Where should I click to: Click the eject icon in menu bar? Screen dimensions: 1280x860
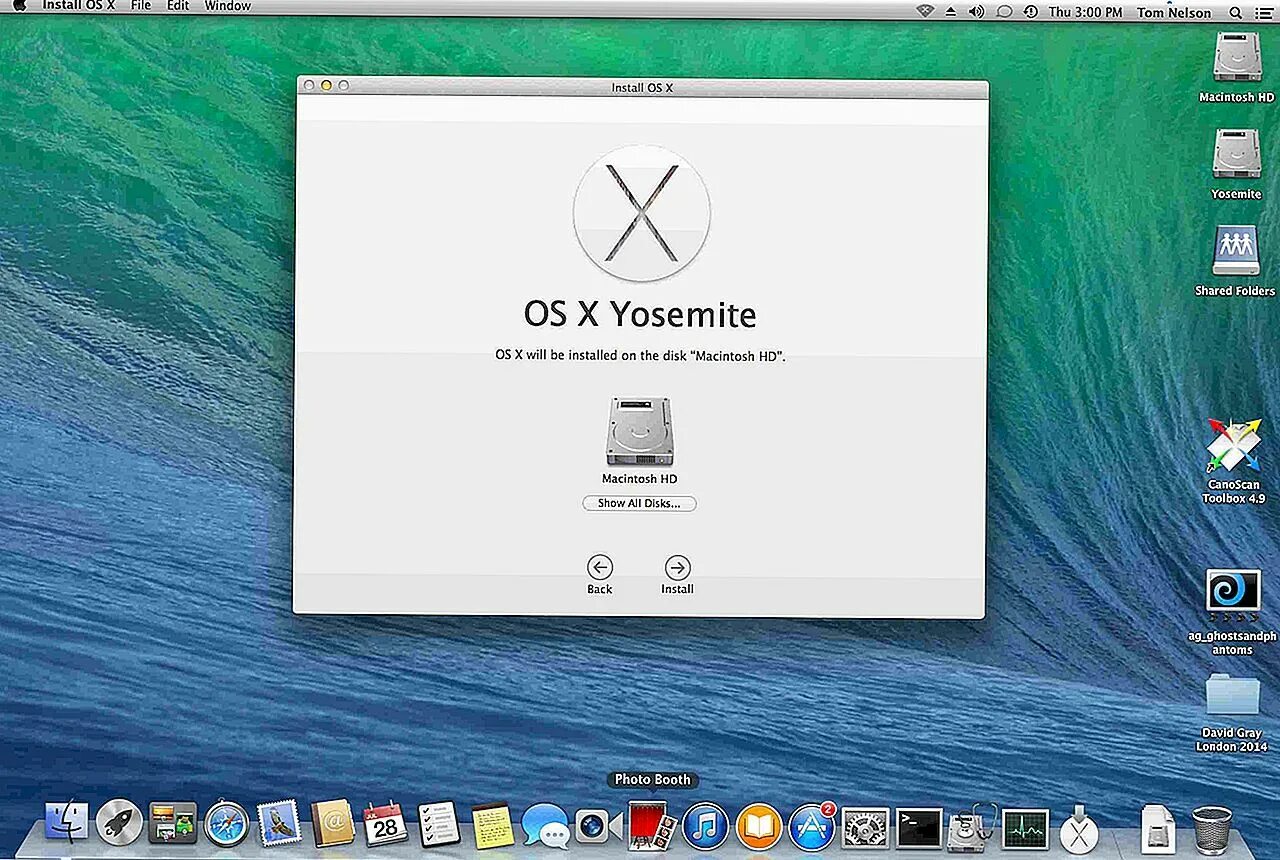click(x=951, y=12)
